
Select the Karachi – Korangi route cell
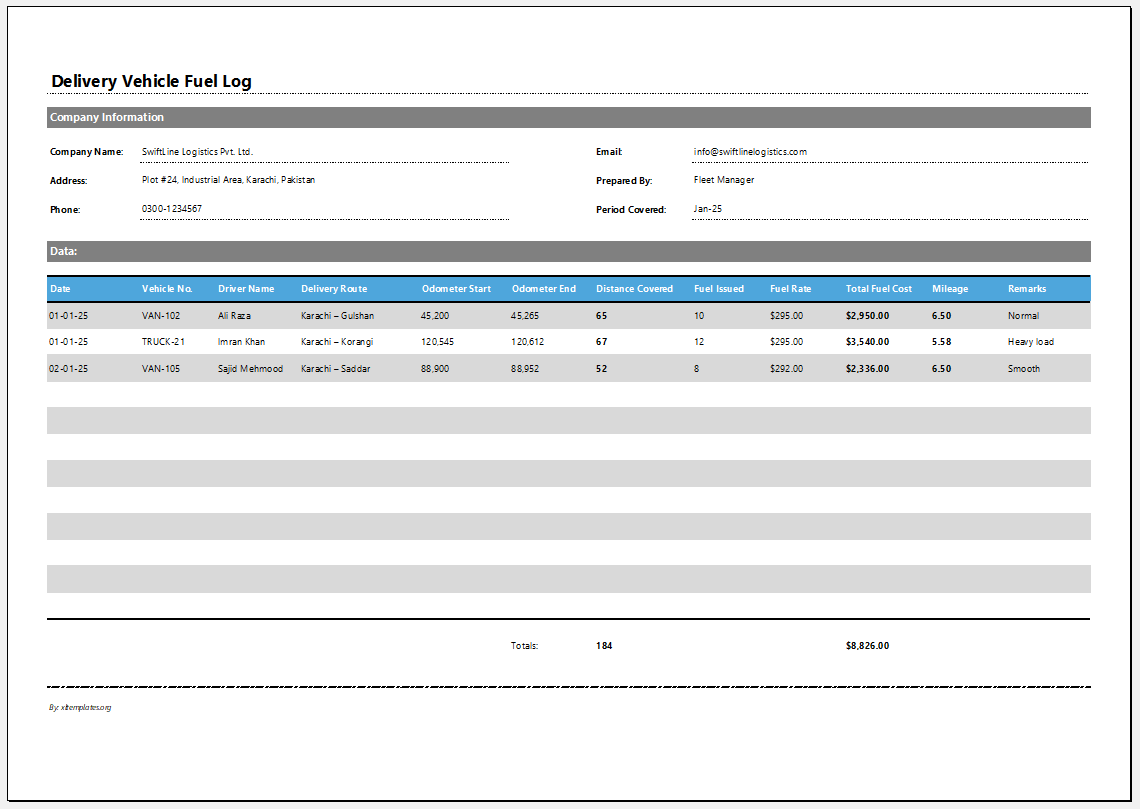tap(337, 342)
